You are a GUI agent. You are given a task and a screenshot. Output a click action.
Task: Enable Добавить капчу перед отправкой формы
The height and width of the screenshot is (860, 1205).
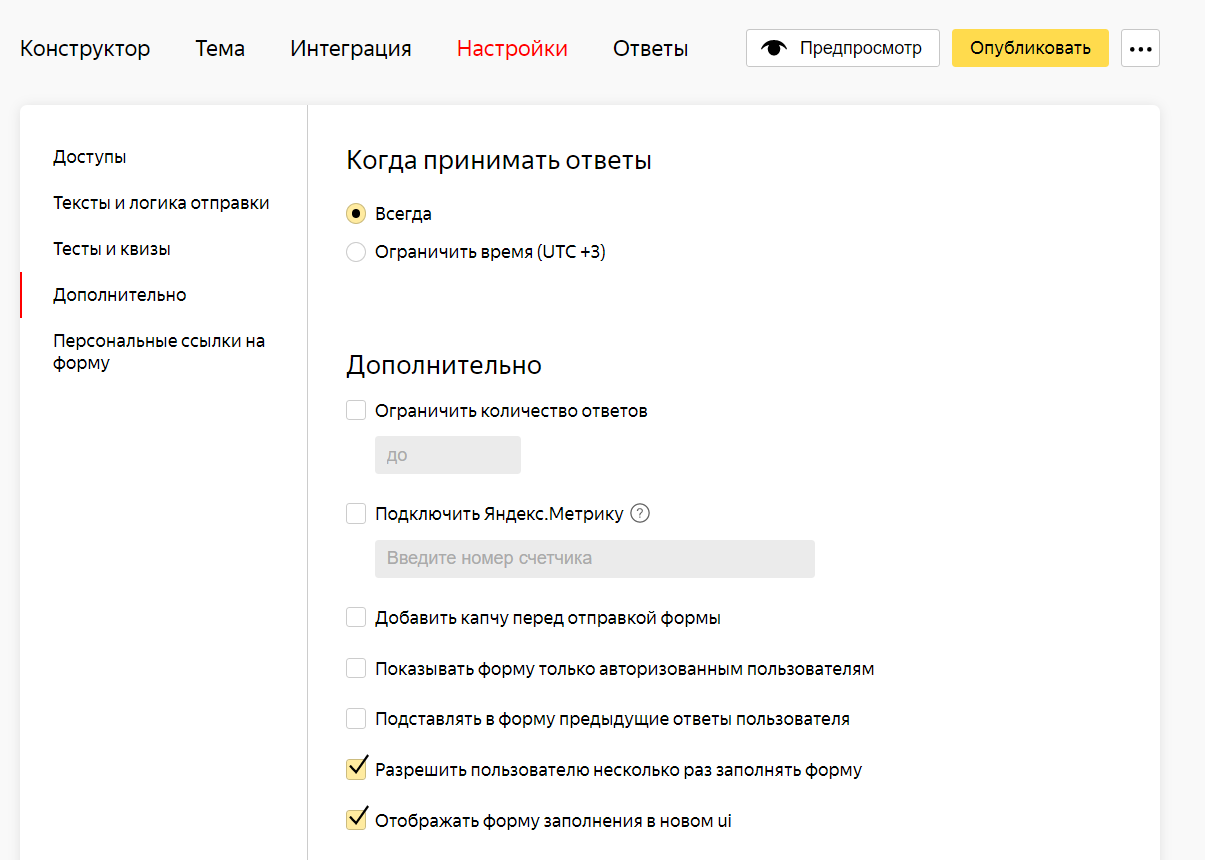pyautogui.click(x=356, y=618)
